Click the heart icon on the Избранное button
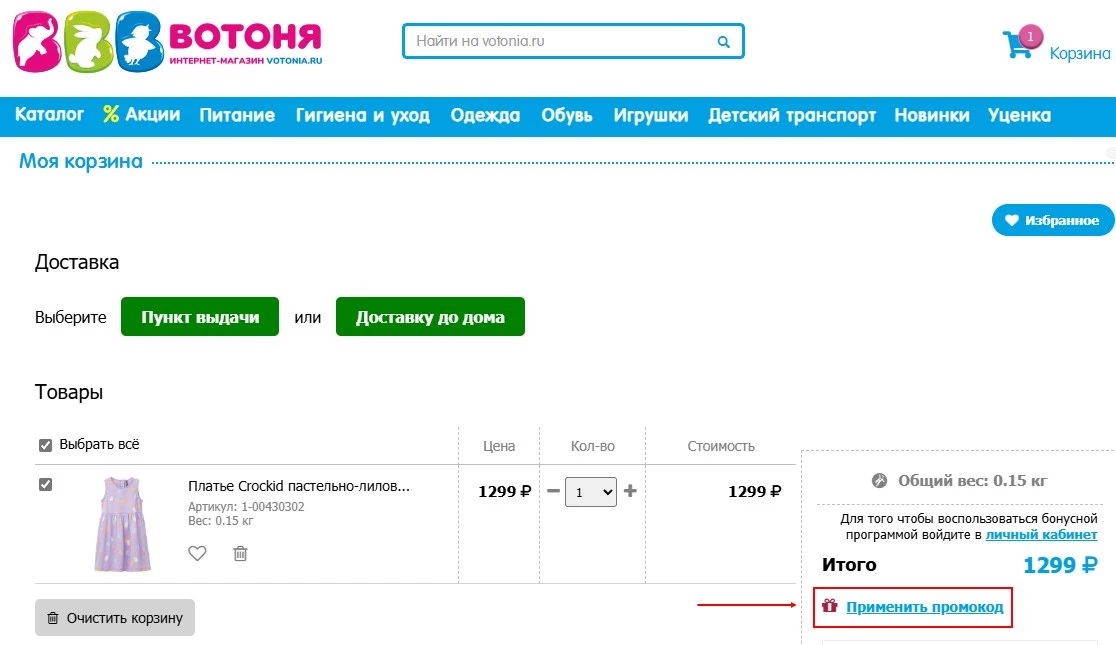 [x=1014, y=220]
